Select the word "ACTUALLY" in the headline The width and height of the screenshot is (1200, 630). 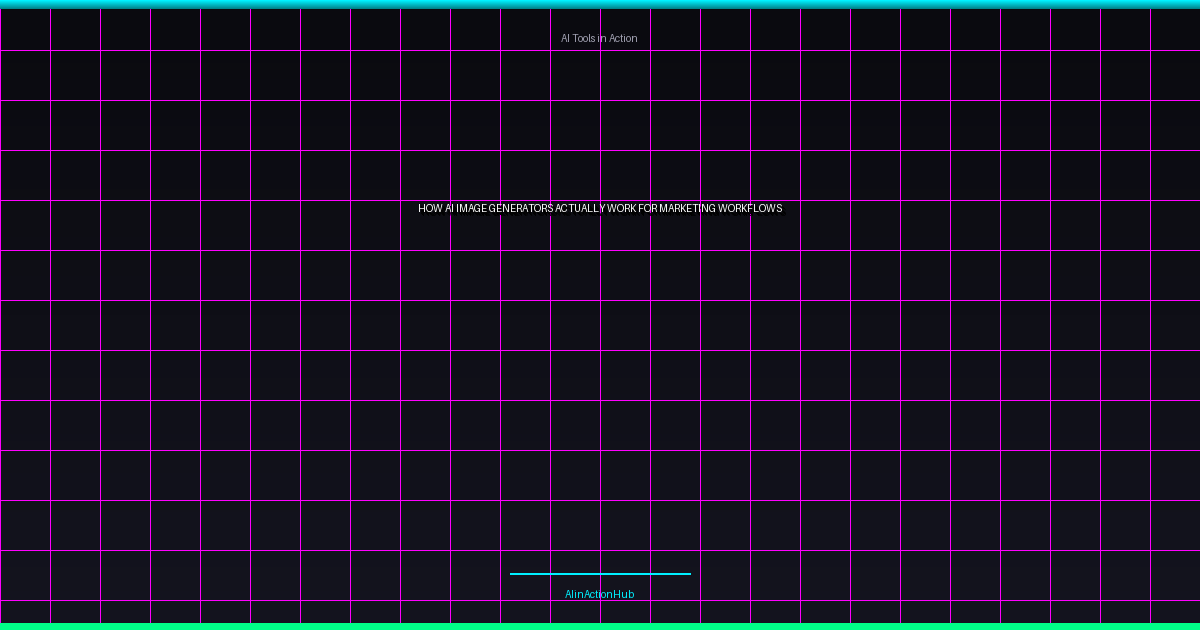point(581,209)
